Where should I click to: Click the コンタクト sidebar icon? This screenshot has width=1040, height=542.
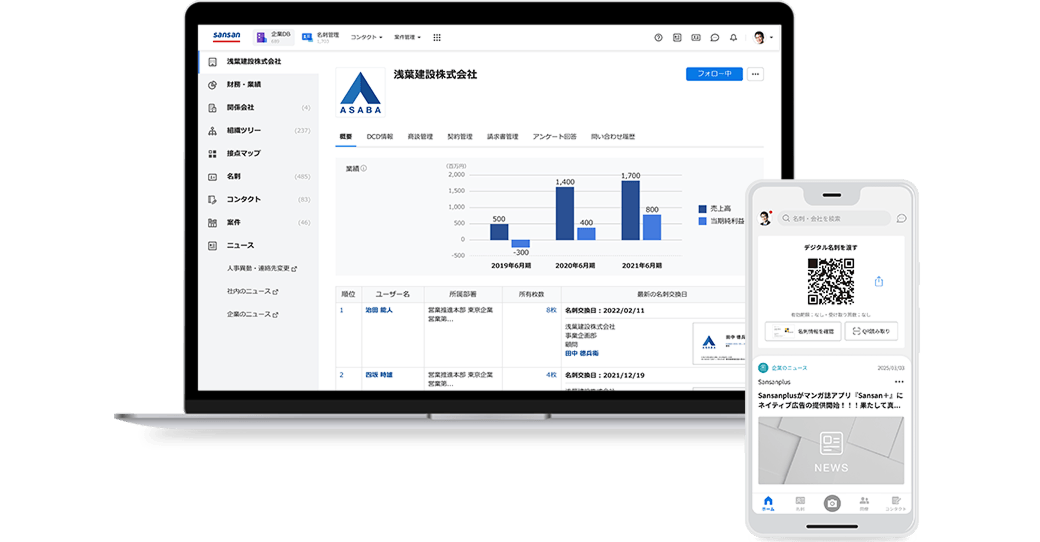pyautogui.click(x=212, y=199)
